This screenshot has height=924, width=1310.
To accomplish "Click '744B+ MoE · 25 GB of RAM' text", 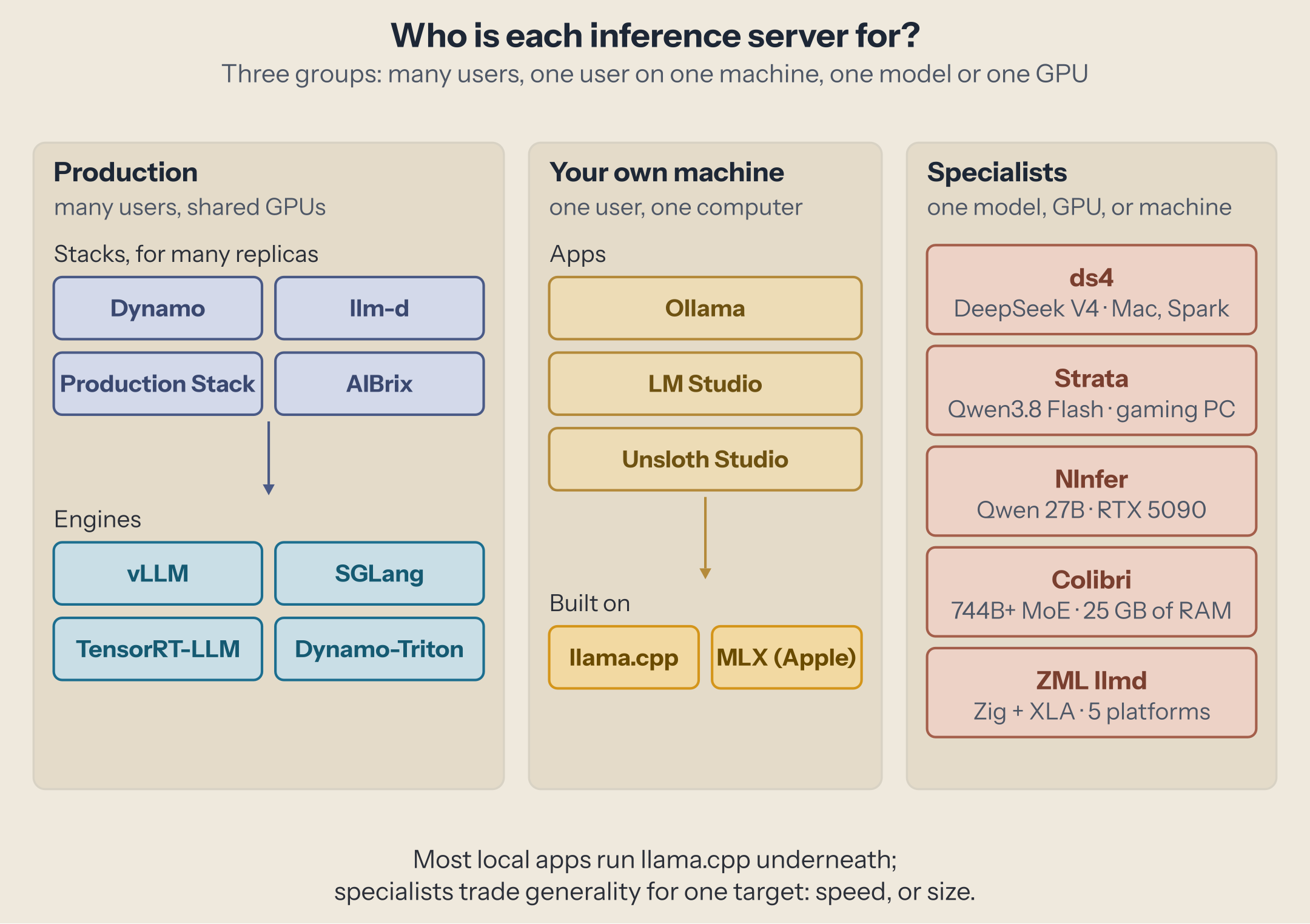I will (1092, 611).
